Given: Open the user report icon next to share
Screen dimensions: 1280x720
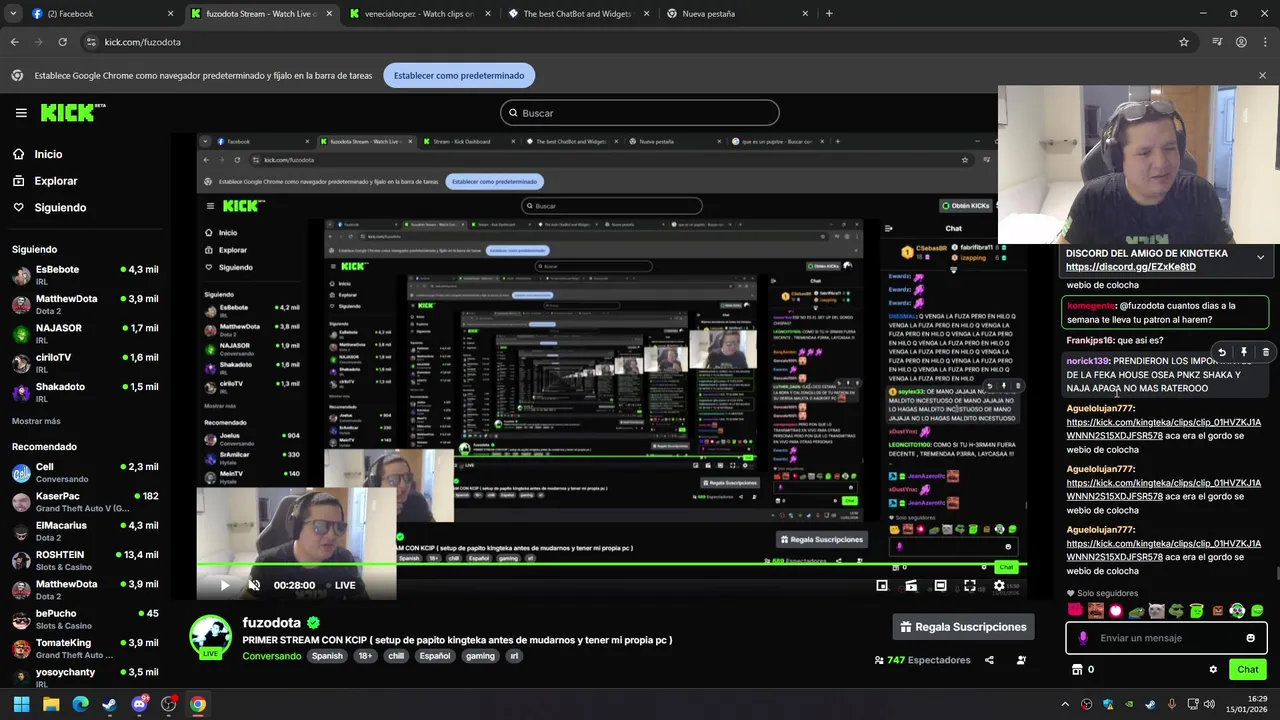Looking at the screenshot, I should [x=1021, y=660].
